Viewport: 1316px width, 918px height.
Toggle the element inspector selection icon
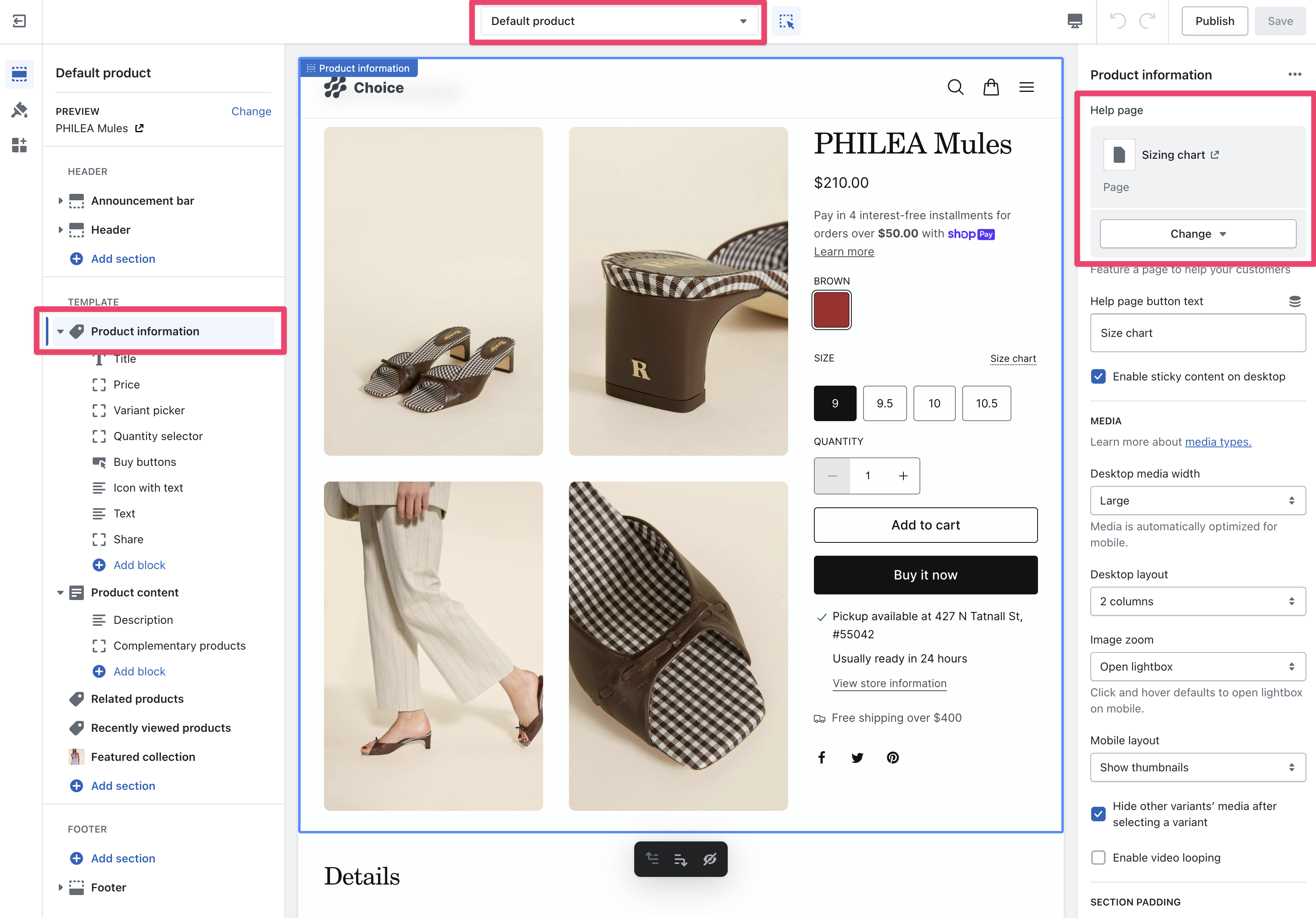coord(786,21)
